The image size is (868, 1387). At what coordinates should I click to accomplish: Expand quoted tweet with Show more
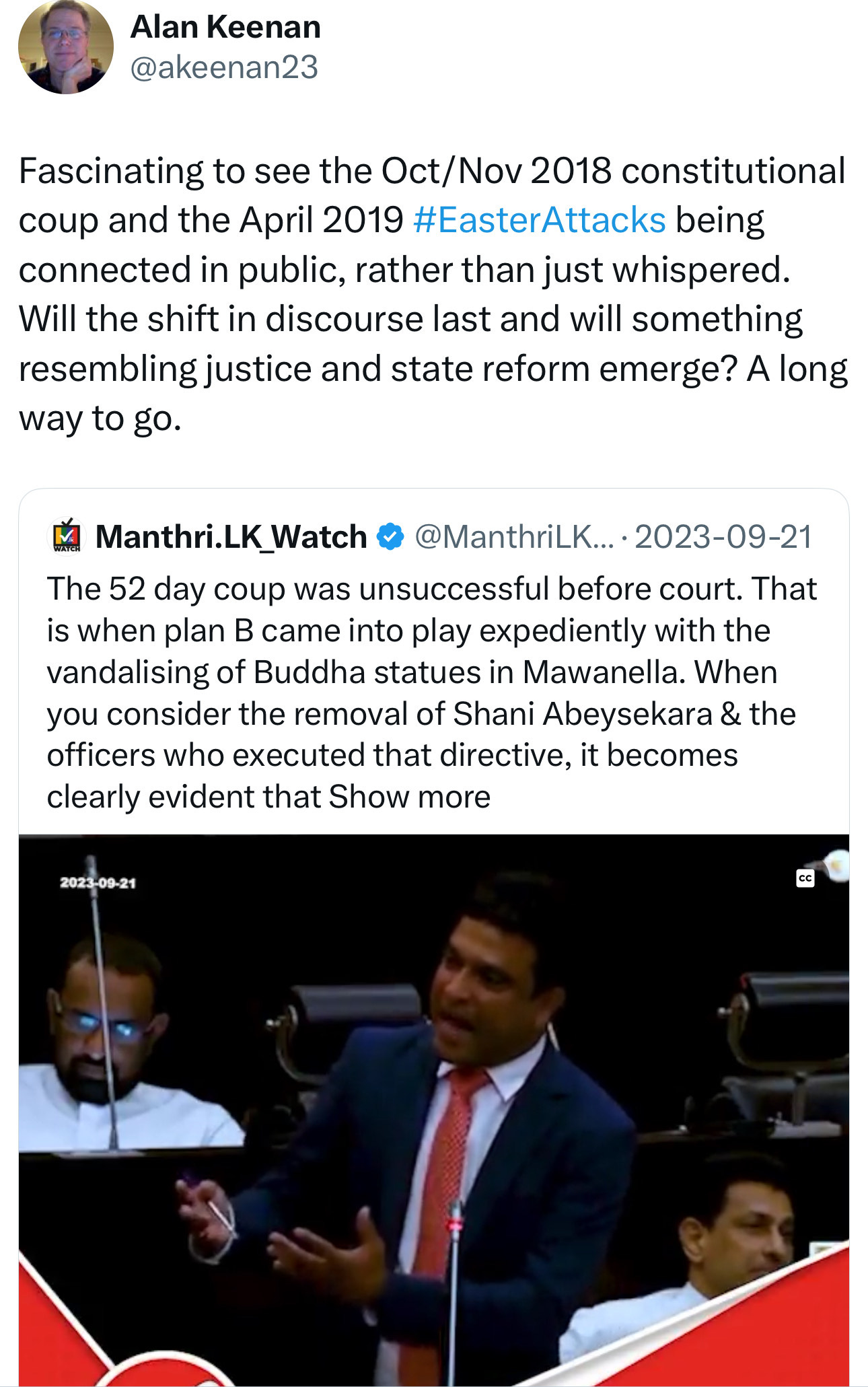[409, 797]
